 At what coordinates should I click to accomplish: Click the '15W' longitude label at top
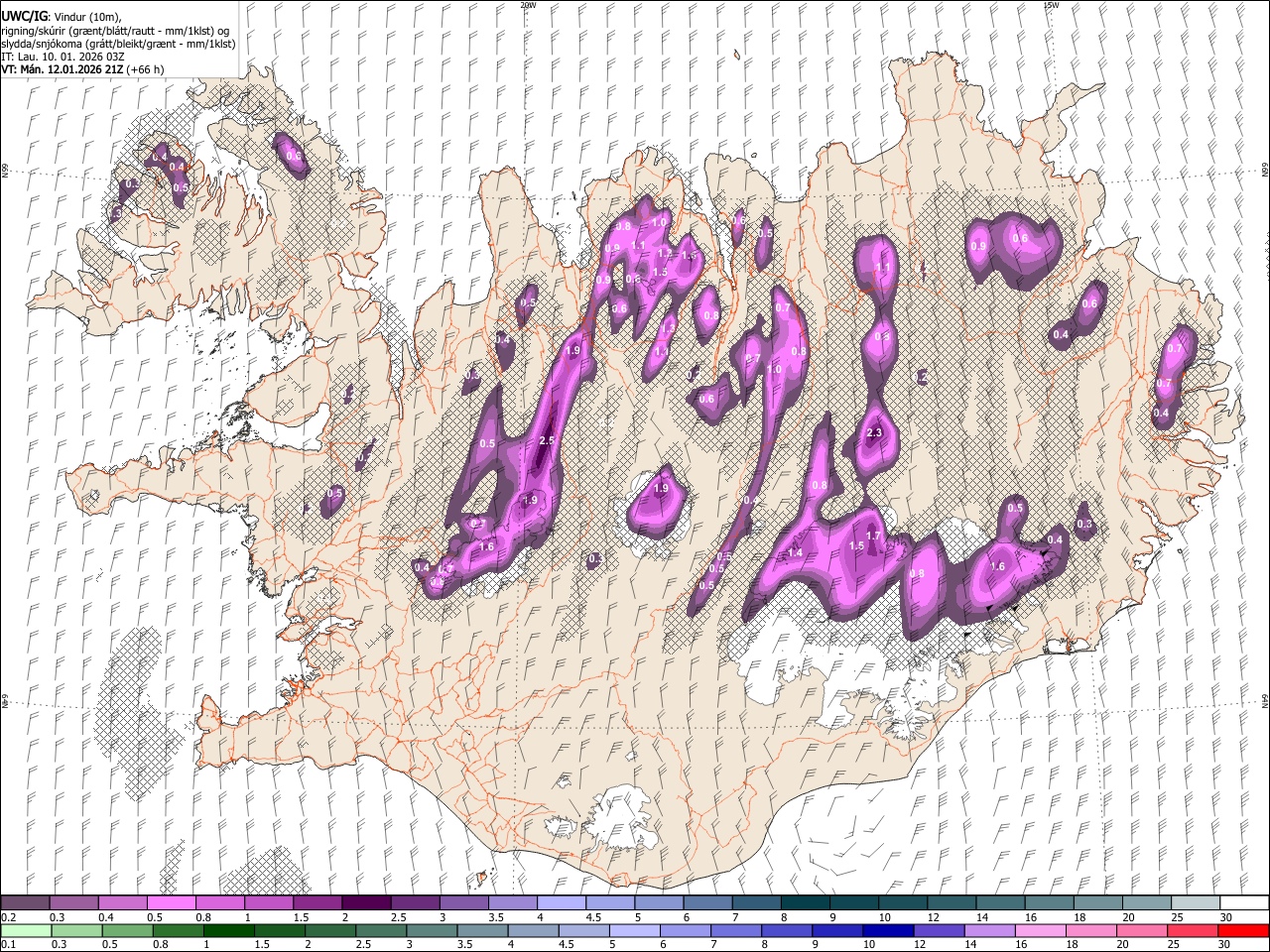point(1050,5)
